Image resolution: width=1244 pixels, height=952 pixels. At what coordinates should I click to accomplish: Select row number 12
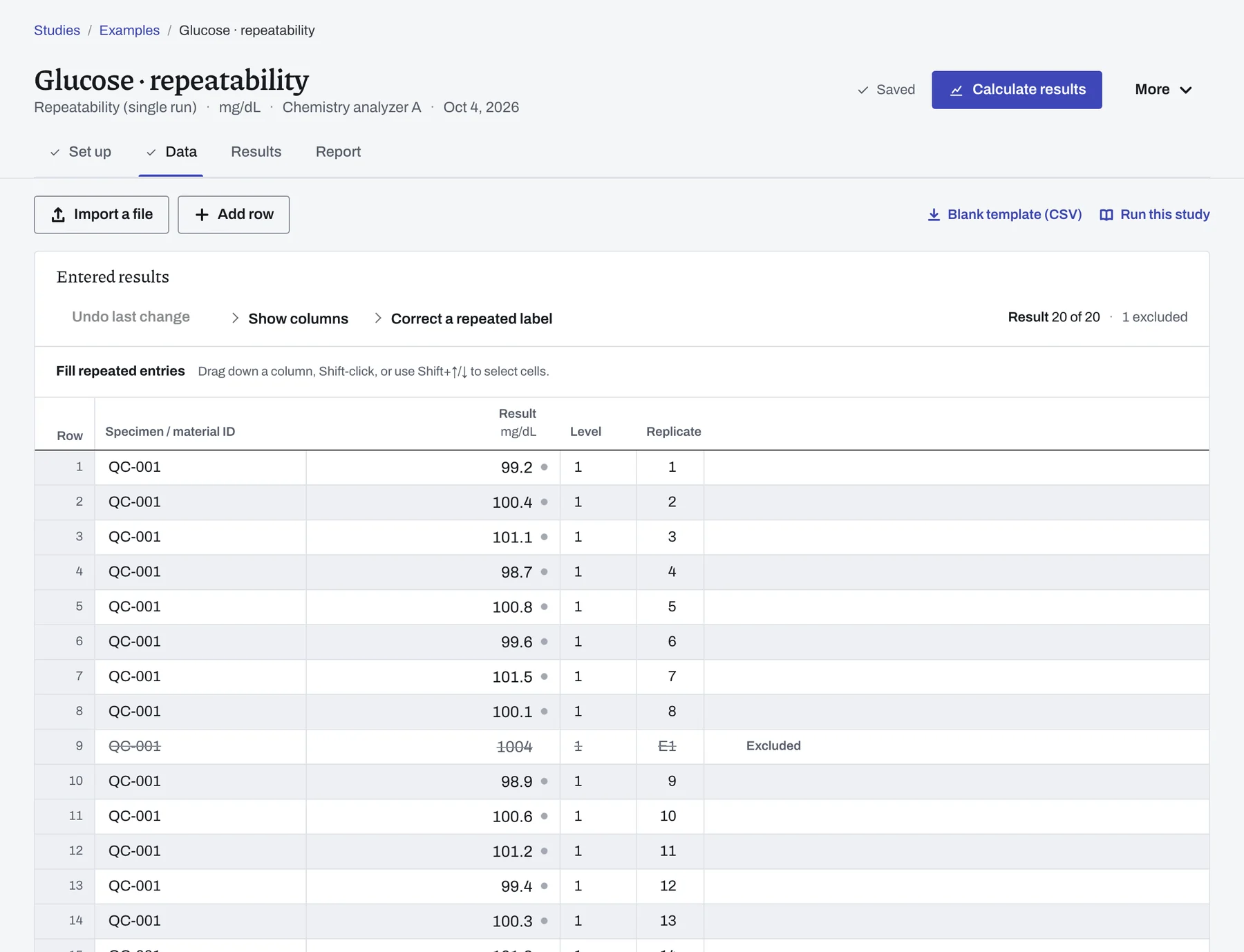coord(65,851)
